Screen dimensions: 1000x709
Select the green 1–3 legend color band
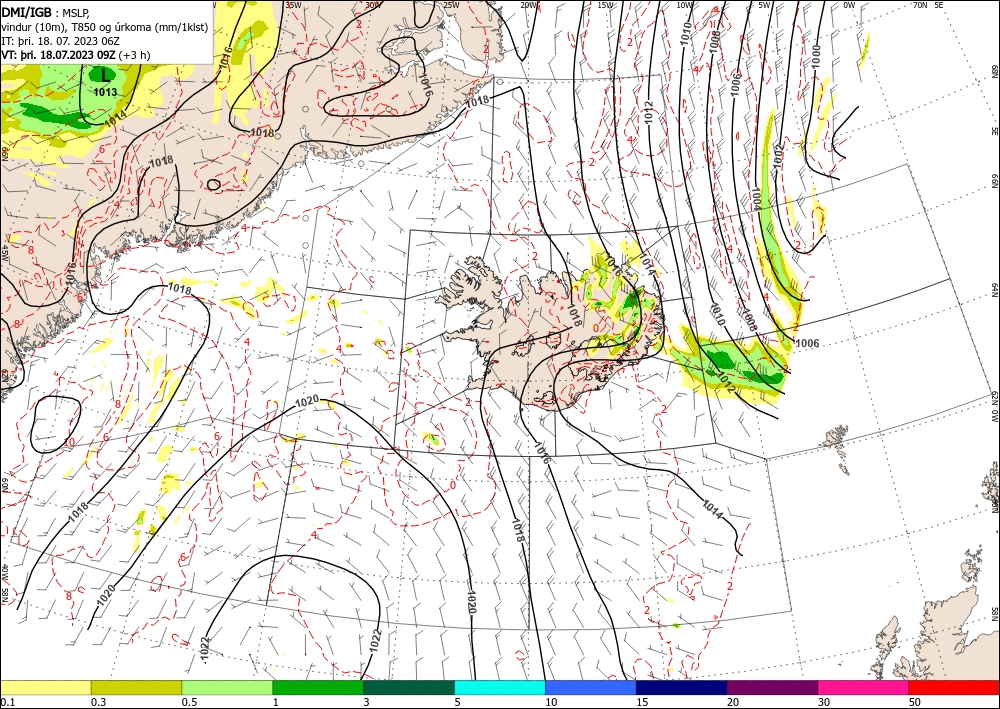point(318,687)
